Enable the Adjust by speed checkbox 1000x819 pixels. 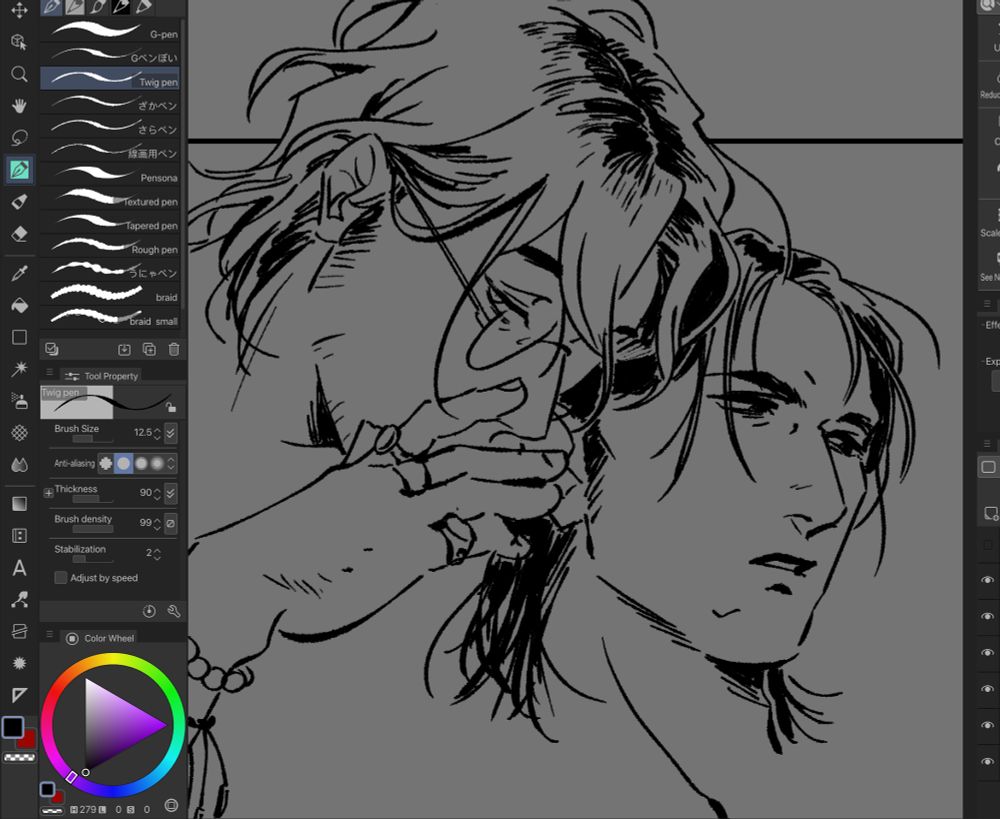60,578
